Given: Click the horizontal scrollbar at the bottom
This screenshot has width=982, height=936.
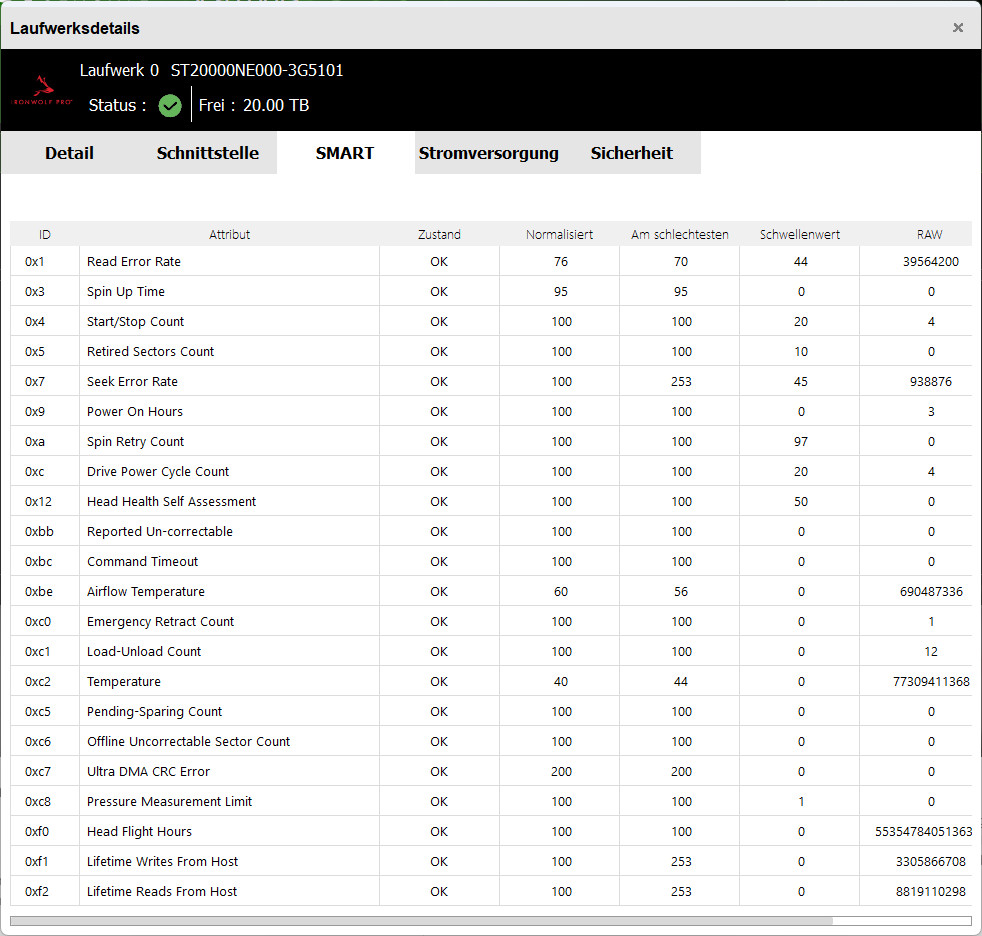Looking at the screenshot, I should tap(420, 921).
